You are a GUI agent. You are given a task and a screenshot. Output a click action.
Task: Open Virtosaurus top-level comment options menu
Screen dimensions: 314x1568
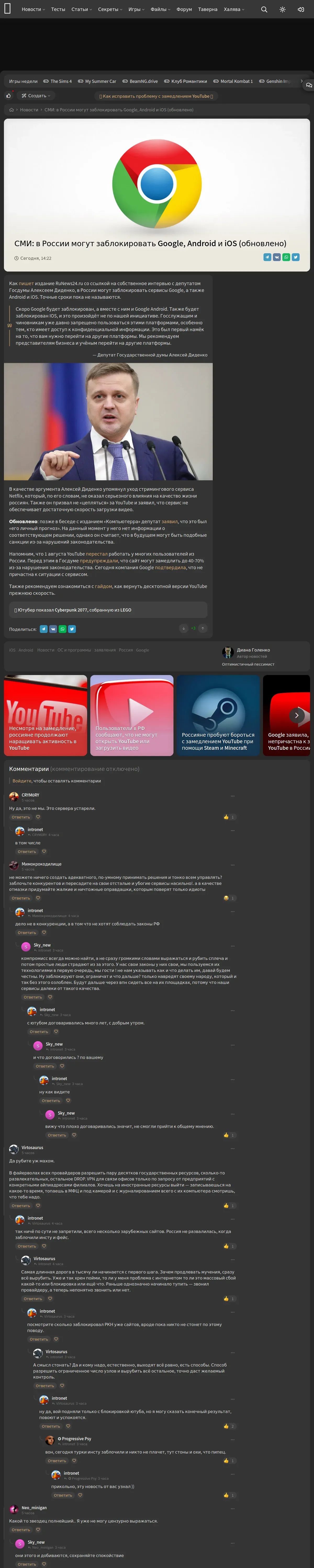(233, 1149)
